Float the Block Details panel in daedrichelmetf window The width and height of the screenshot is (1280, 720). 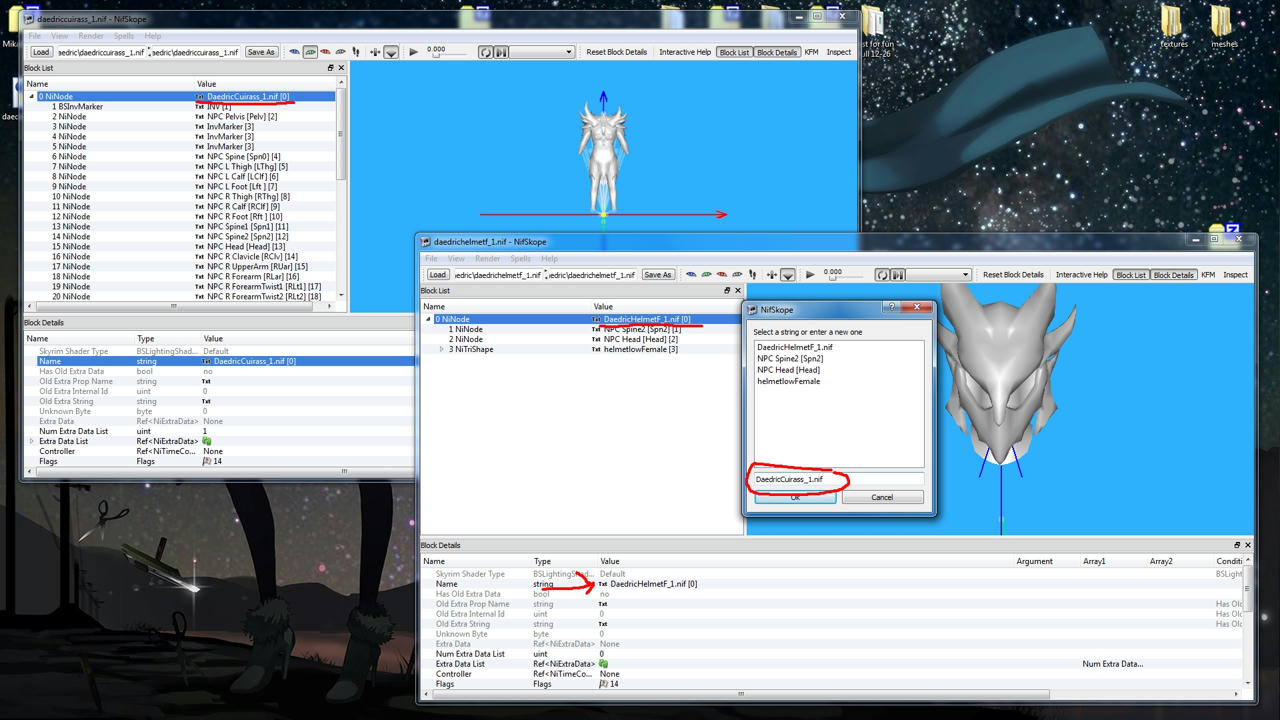click(x=1237, y=545)
